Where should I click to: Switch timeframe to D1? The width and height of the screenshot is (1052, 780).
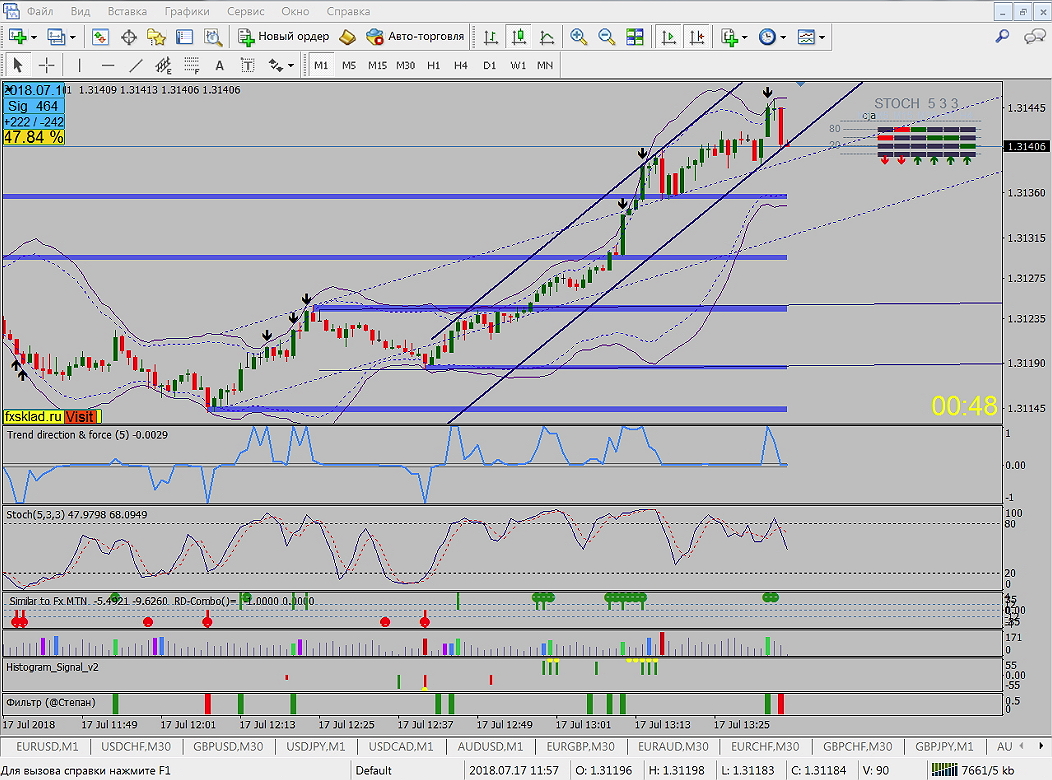click(489, 65)
